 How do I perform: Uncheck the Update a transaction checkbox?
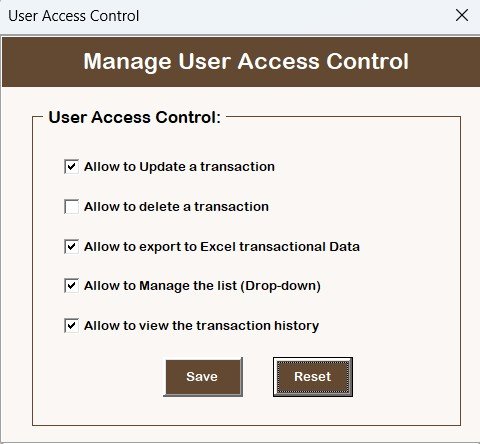pos(71,167)
